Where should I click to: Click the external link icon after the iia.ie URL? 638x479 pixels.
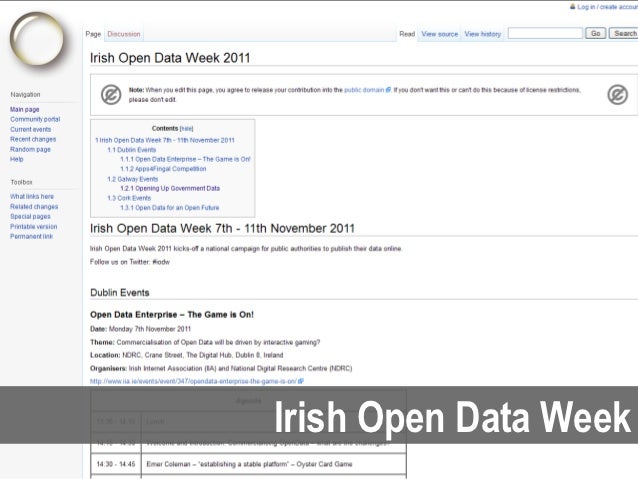tap(301, 381)
